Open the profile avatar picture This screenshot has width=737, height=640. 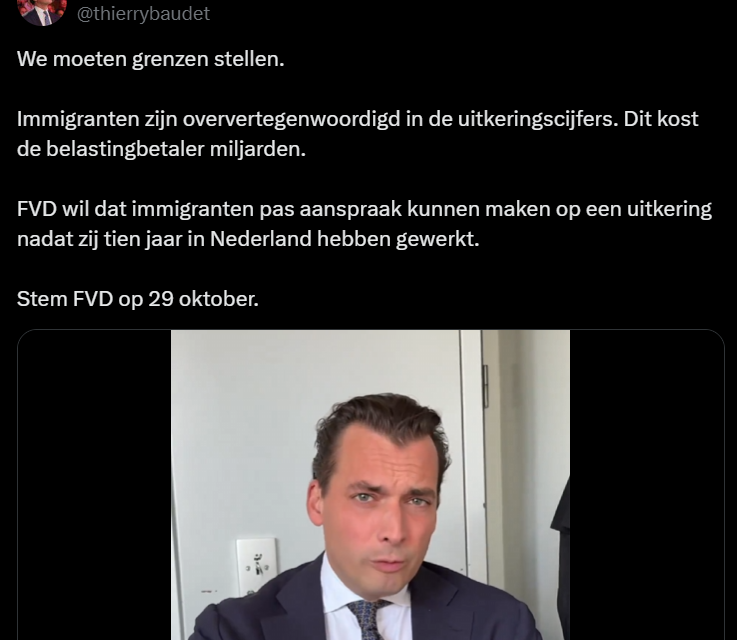(42, 12)
